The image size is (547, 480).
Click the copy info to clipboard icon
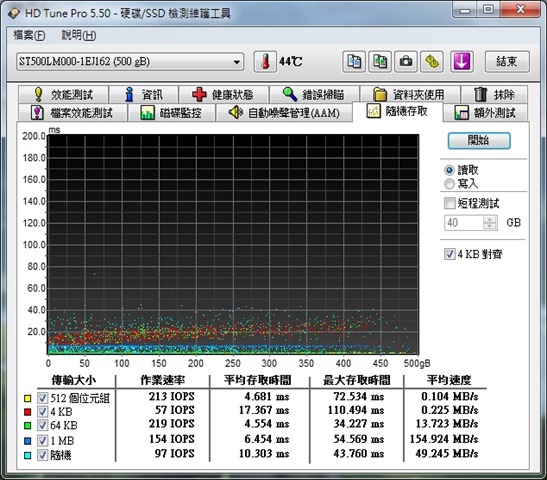[354, 62]
